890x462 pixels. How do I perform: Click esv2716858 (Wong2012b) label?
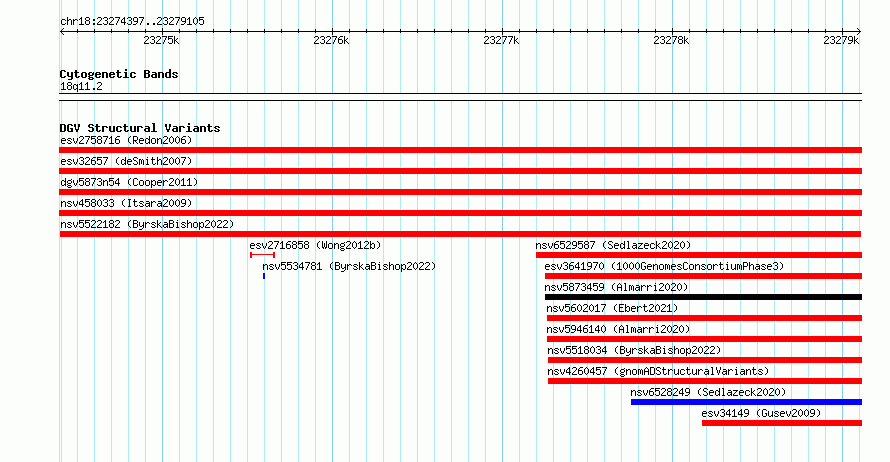316,245
